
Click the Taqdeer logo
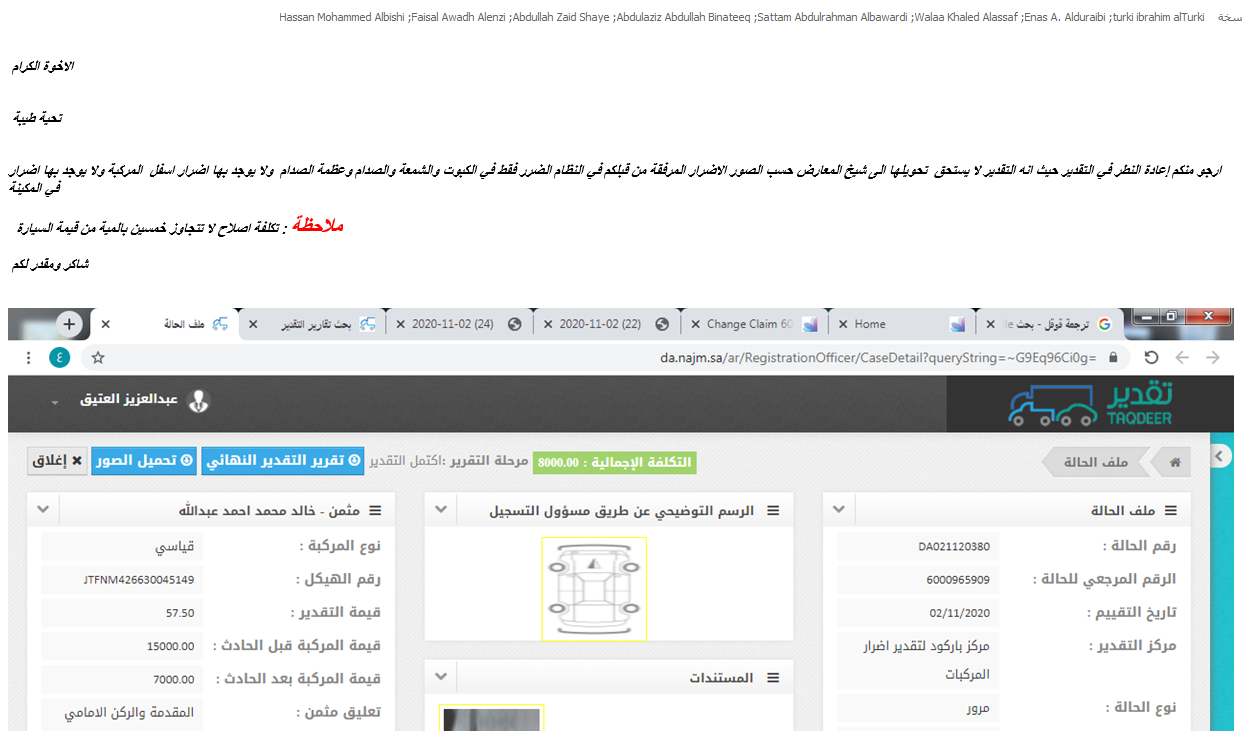[1090, 404]
